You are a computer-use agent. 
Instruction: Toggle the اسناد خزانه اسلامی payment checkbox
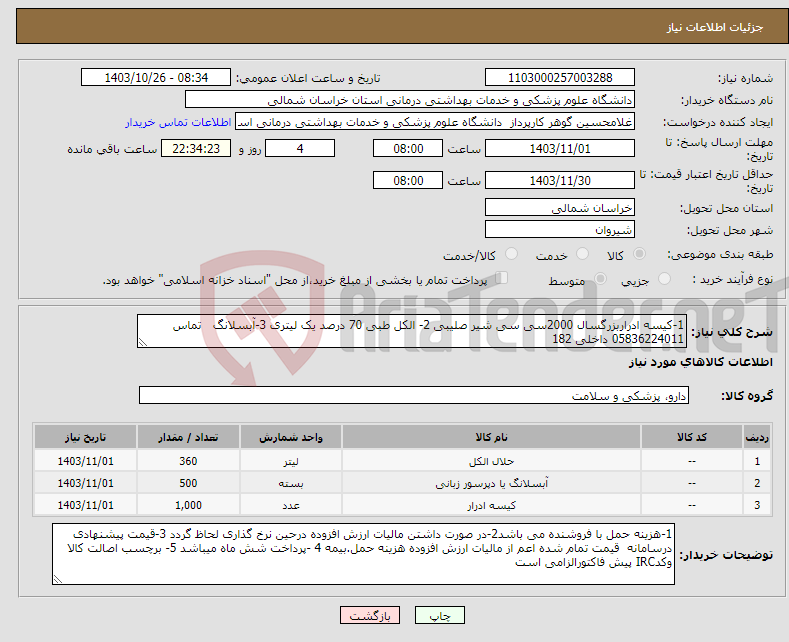502,278
